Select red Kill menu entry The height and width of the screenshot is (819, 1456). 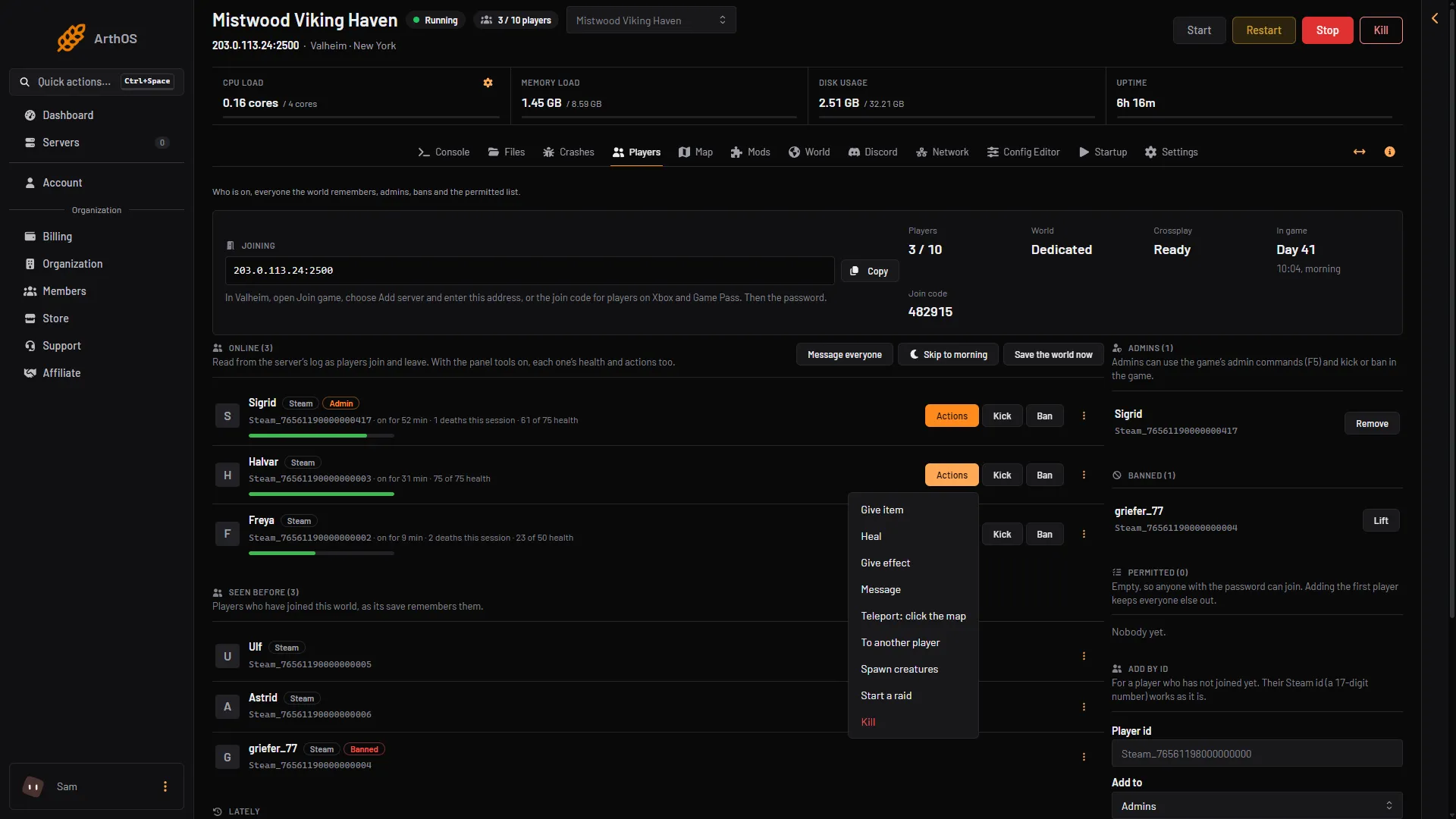[x=913, y=723]
